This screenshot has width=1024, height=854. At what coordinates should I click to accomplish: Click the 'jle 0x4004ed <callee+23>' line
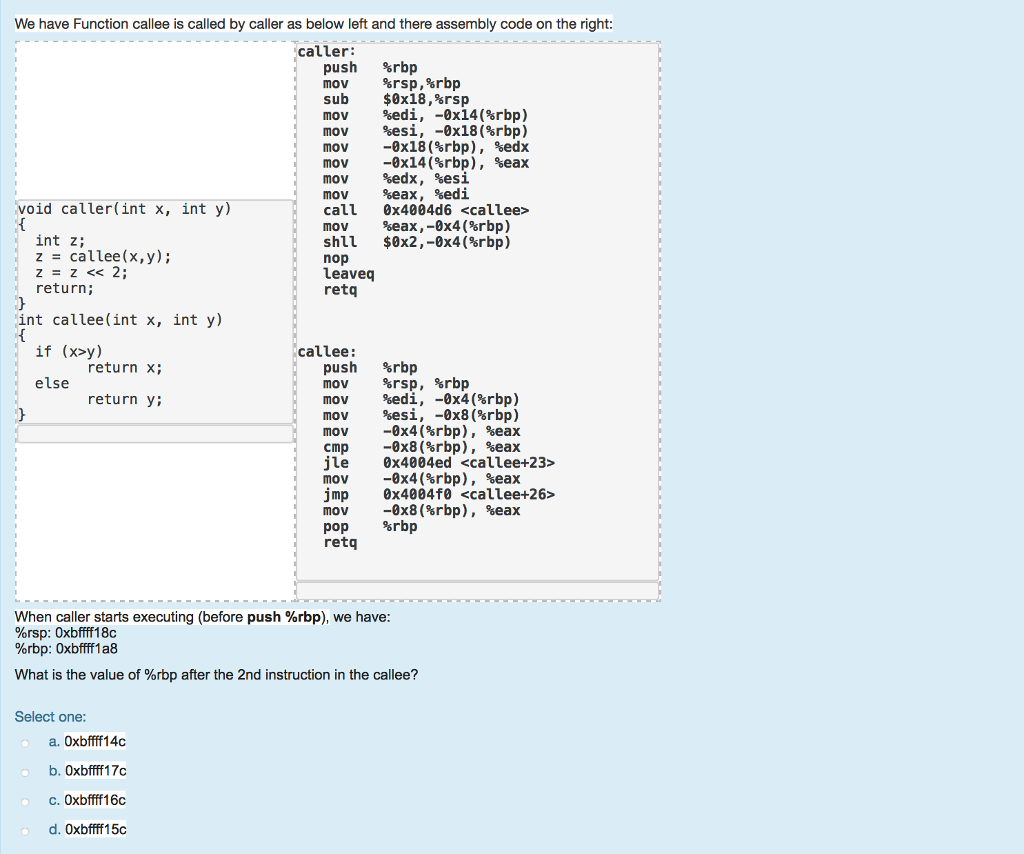pos(439,463)
